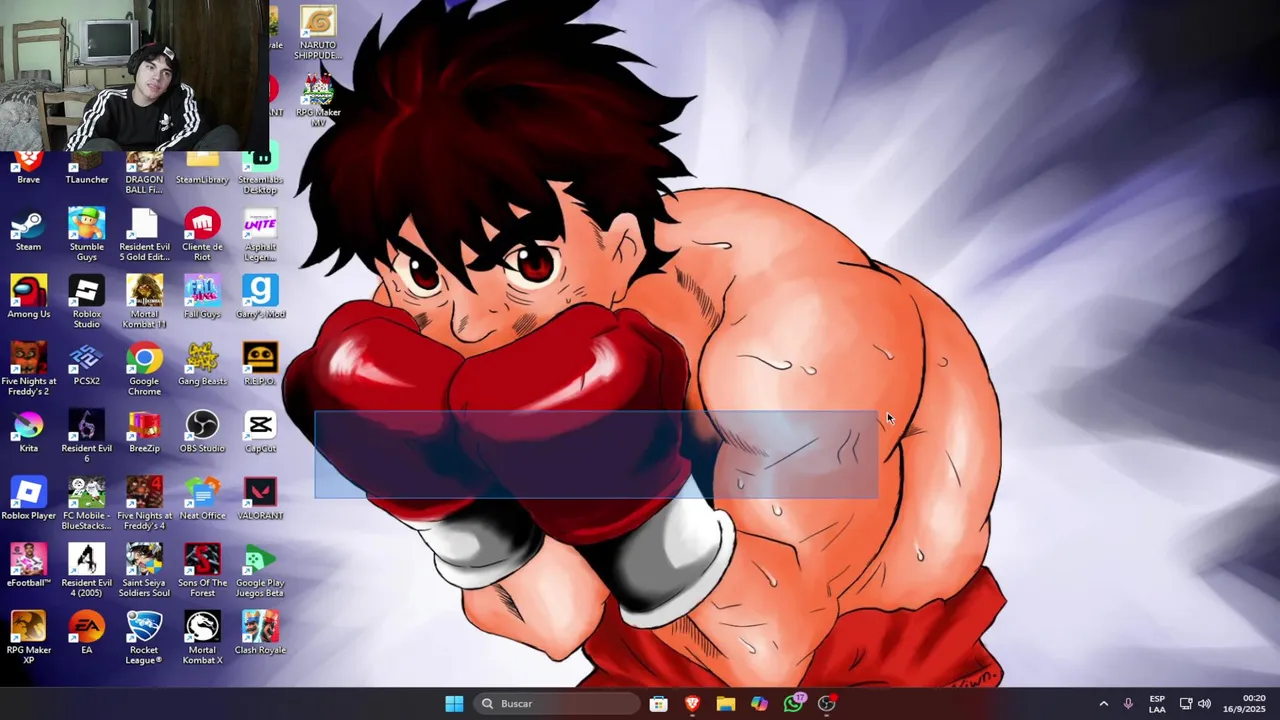
Task: Open the network status tray icon
Action: (x=1186, y=703)
